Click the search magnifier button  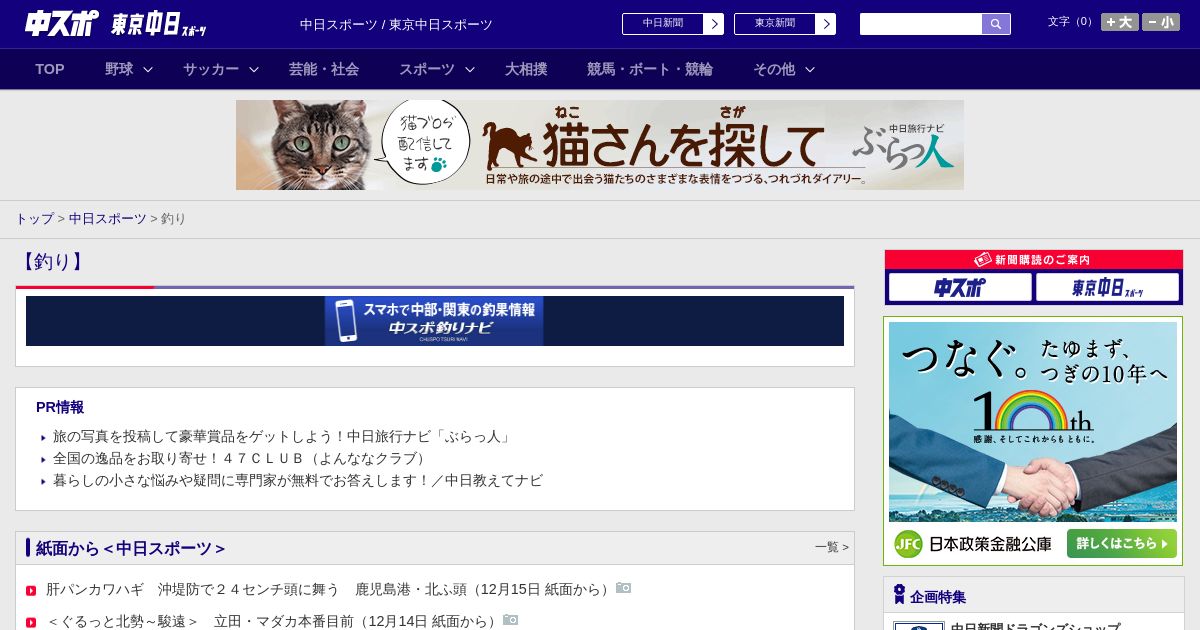pyautogui.click(x=996, y=24)
